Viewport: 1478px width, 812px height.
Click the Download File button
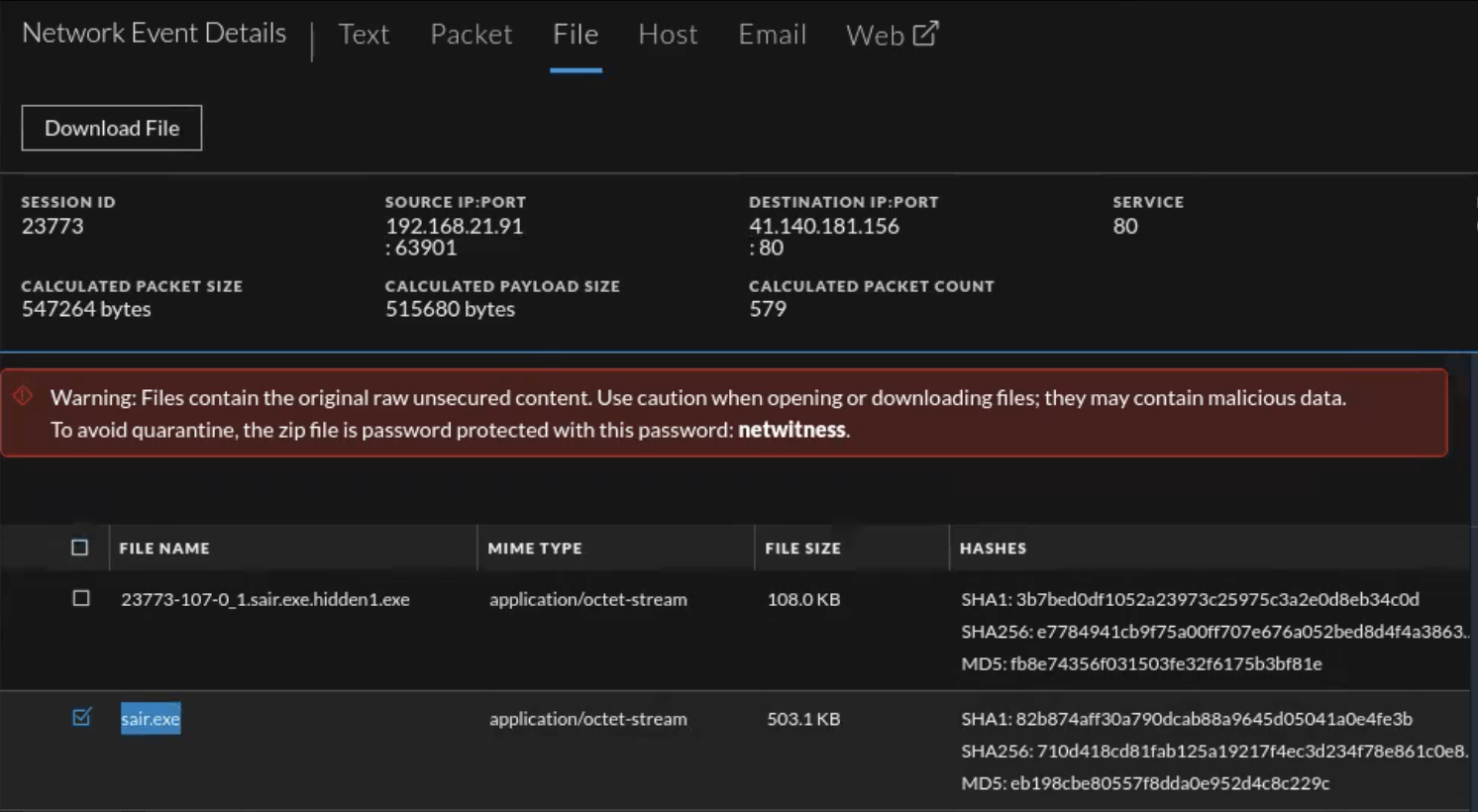(x=112, y=128)
